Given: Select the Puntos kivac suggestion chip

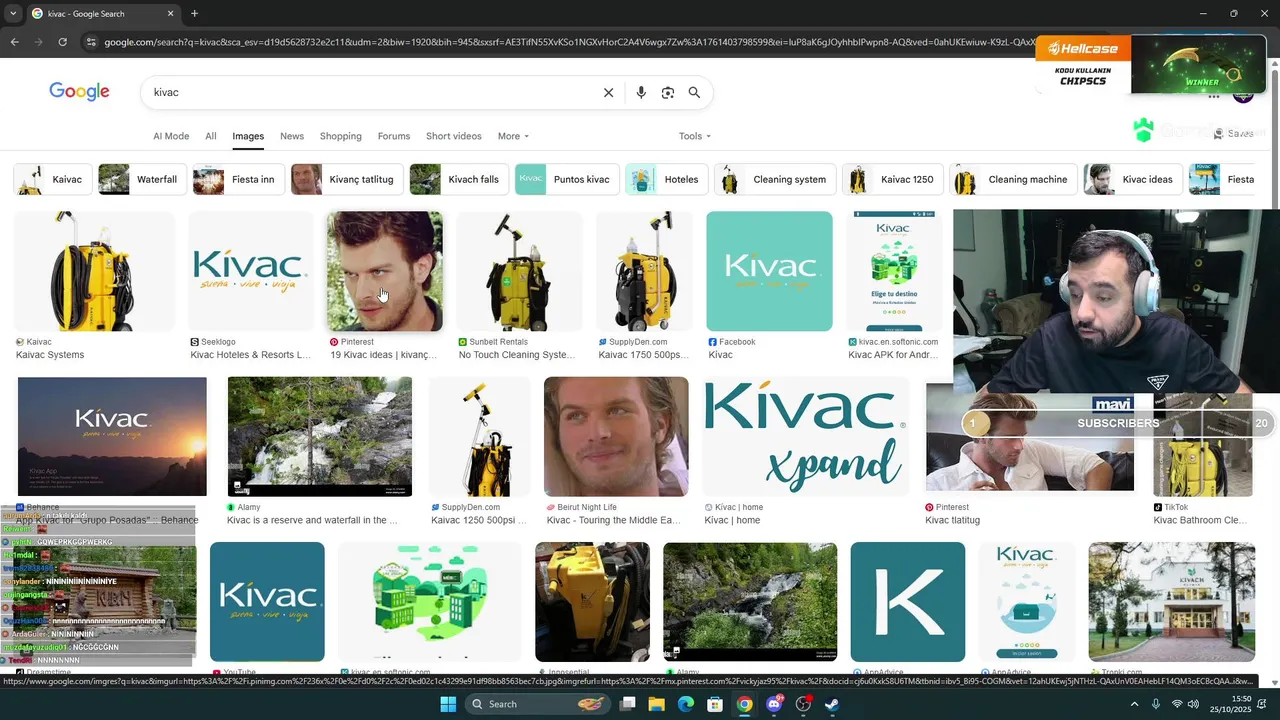Looking at the screenshot, I should [x=567, y=179].
